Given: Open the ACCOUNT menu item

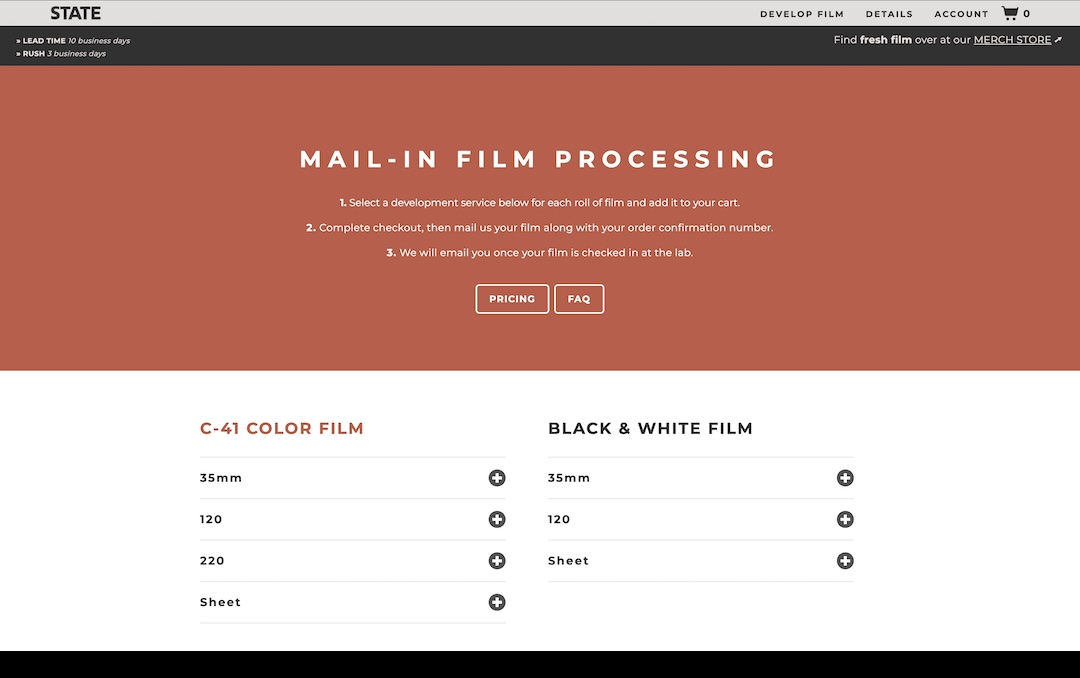Looking at the screenshot, I should (961, 14).
